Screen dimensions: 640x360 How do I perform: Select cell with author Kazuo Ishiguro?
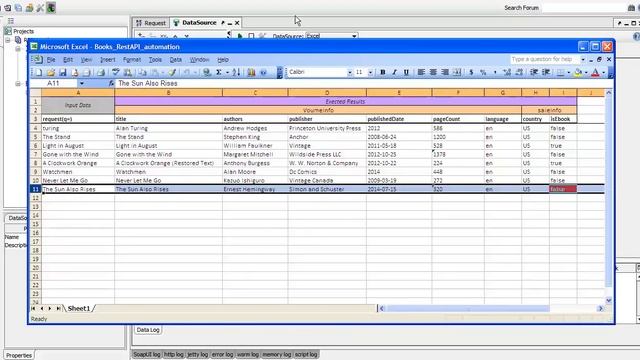click(x=255, y=180)
